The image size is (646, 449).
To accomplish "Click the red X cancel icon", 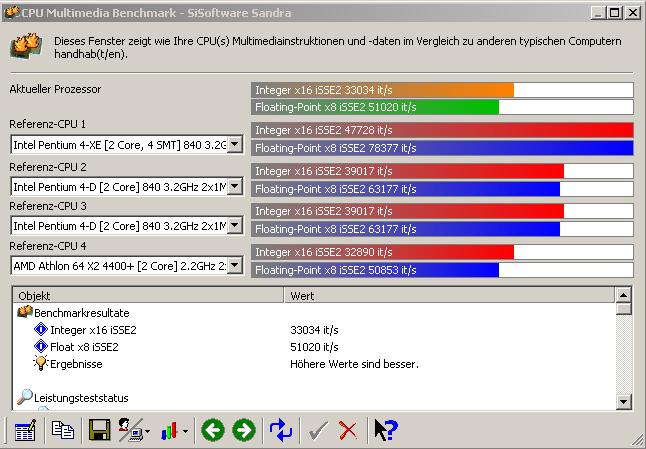I will pyautogui.click(x=348, y=430).
